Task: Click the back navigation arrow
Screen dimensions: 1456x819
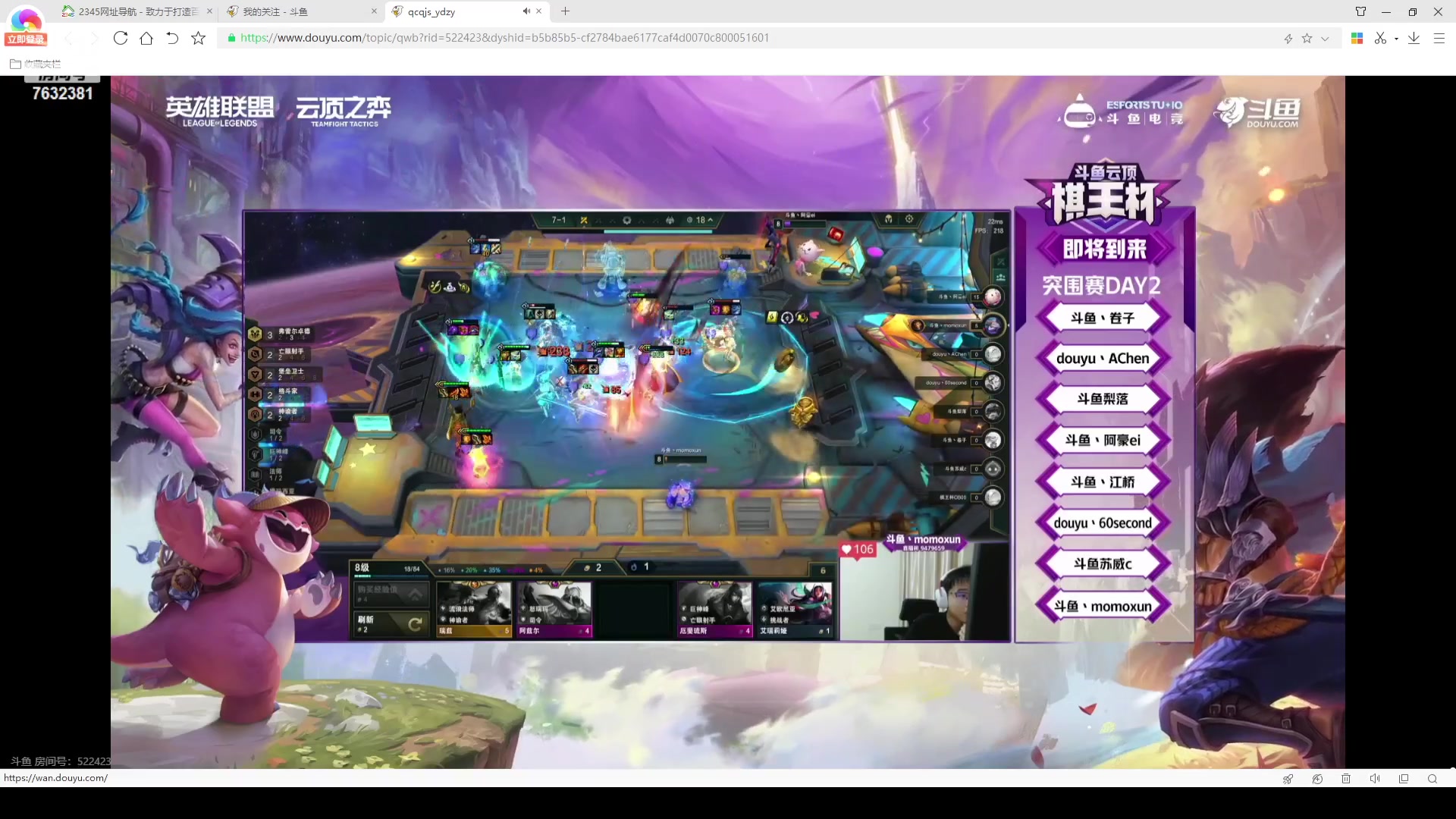Action: (x=69, y=38)
